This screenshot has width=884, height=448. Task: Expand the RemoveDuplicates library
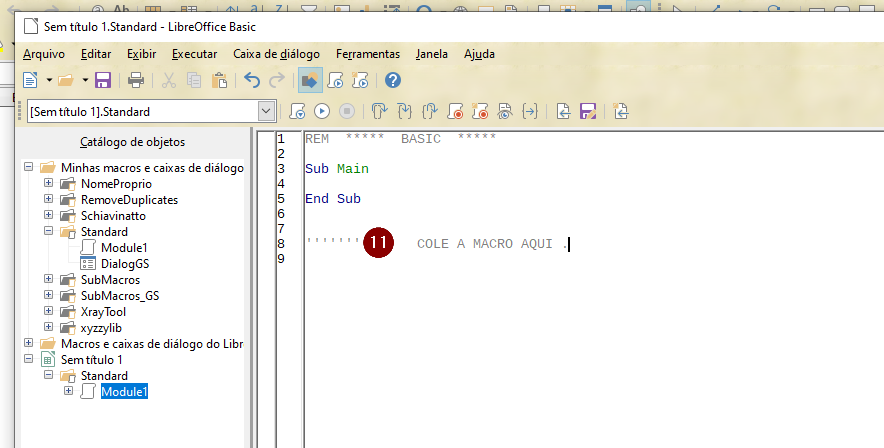click(48, 198)
